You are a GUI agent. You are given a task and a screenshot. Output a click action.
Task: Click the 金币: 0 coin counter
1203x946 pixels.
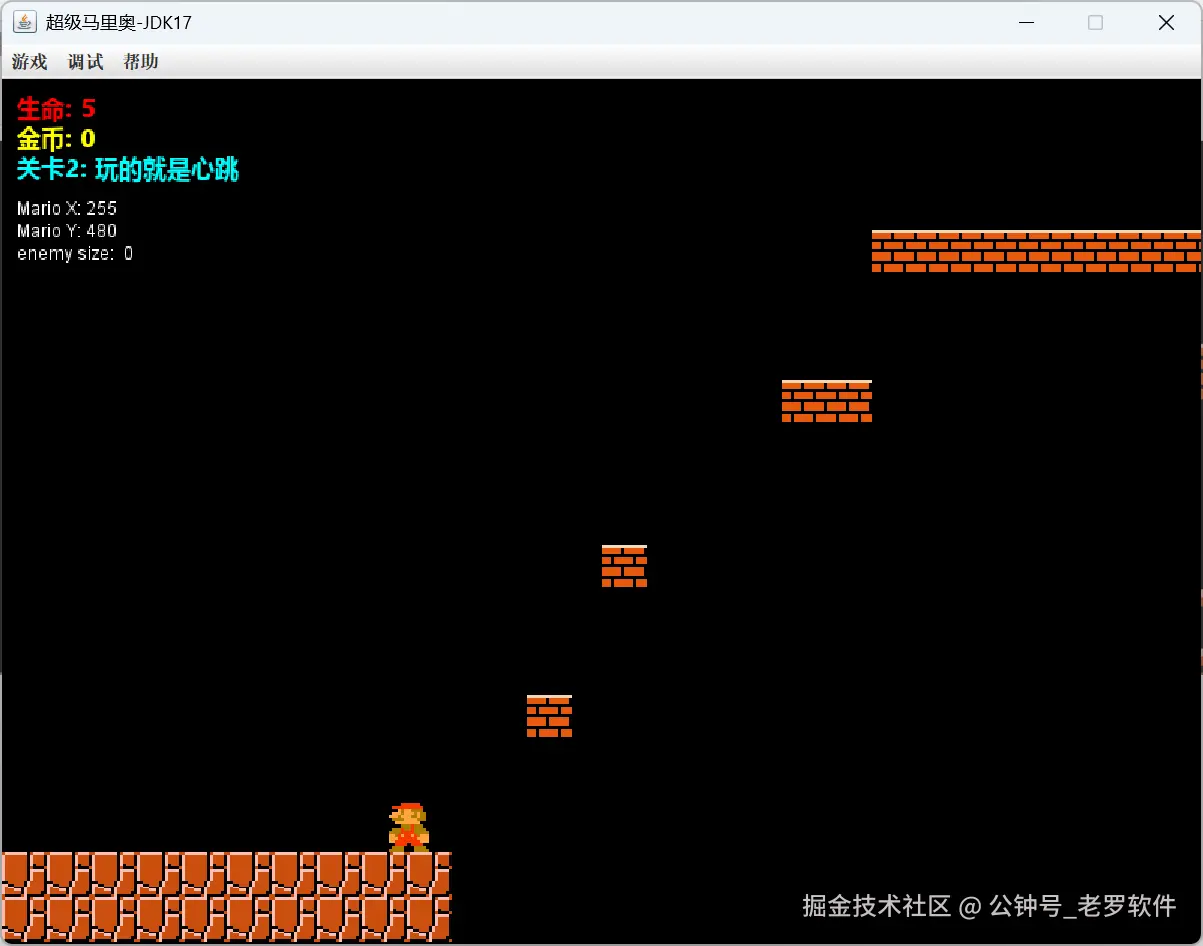click(x=56, y=138)
